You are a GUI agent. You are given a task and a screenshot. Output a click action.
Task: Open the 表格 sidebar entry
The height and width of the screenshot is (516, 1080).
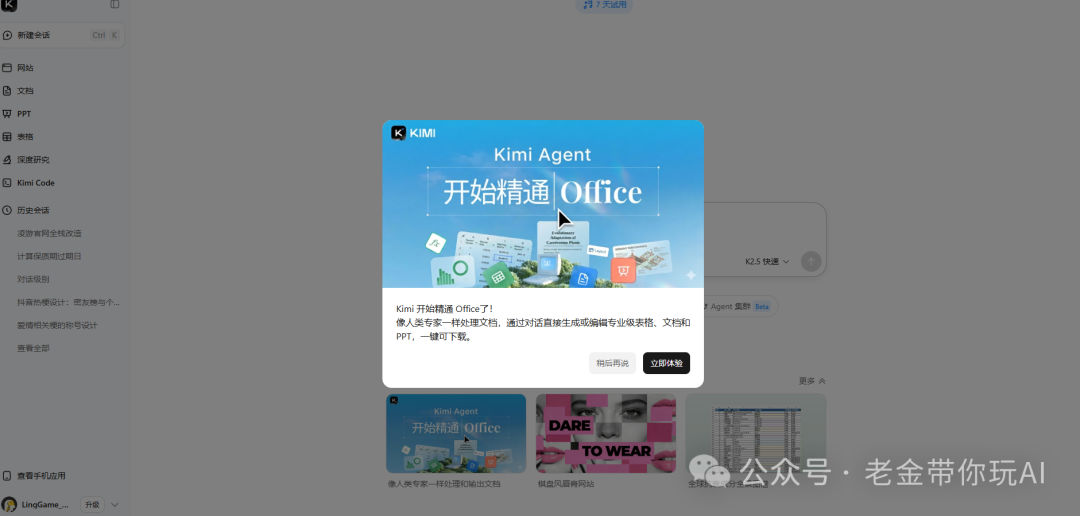click(25, 136)
